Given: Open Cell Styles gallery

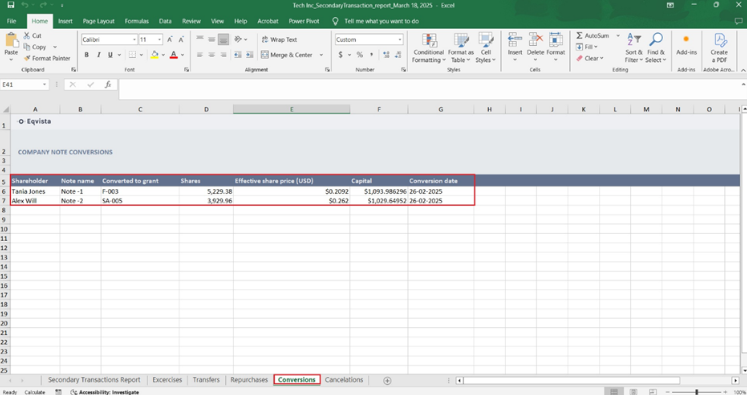Looking at the screenshot, I should coord(485,48).
